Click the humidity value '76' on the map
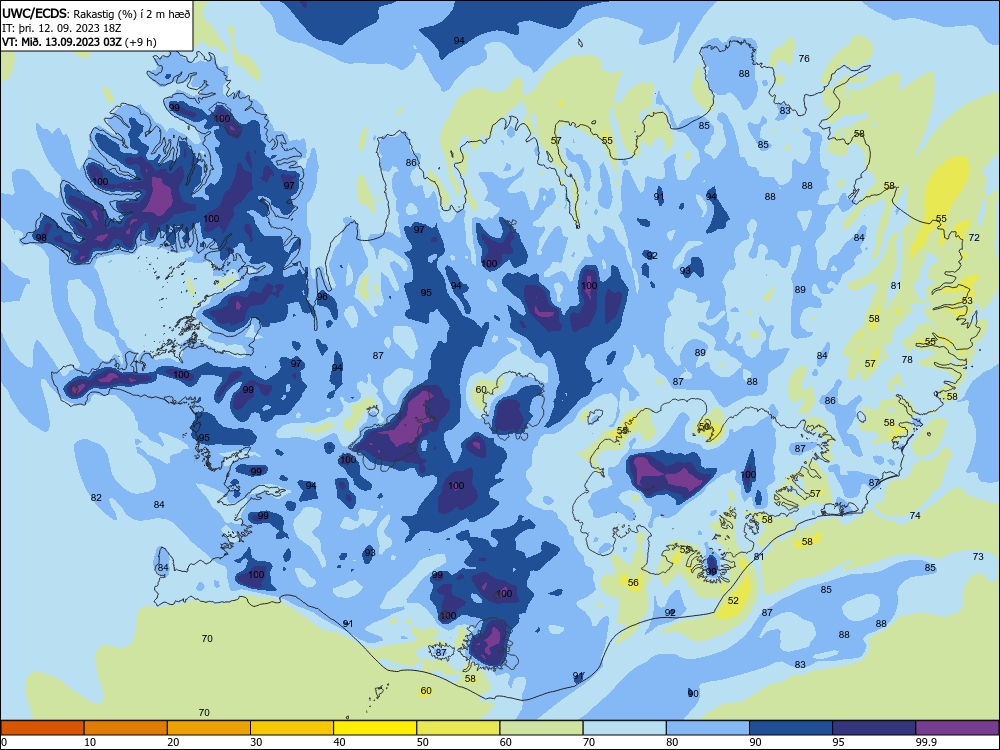1000x750 pixels. pyautogui.click(x=804, y=59)
